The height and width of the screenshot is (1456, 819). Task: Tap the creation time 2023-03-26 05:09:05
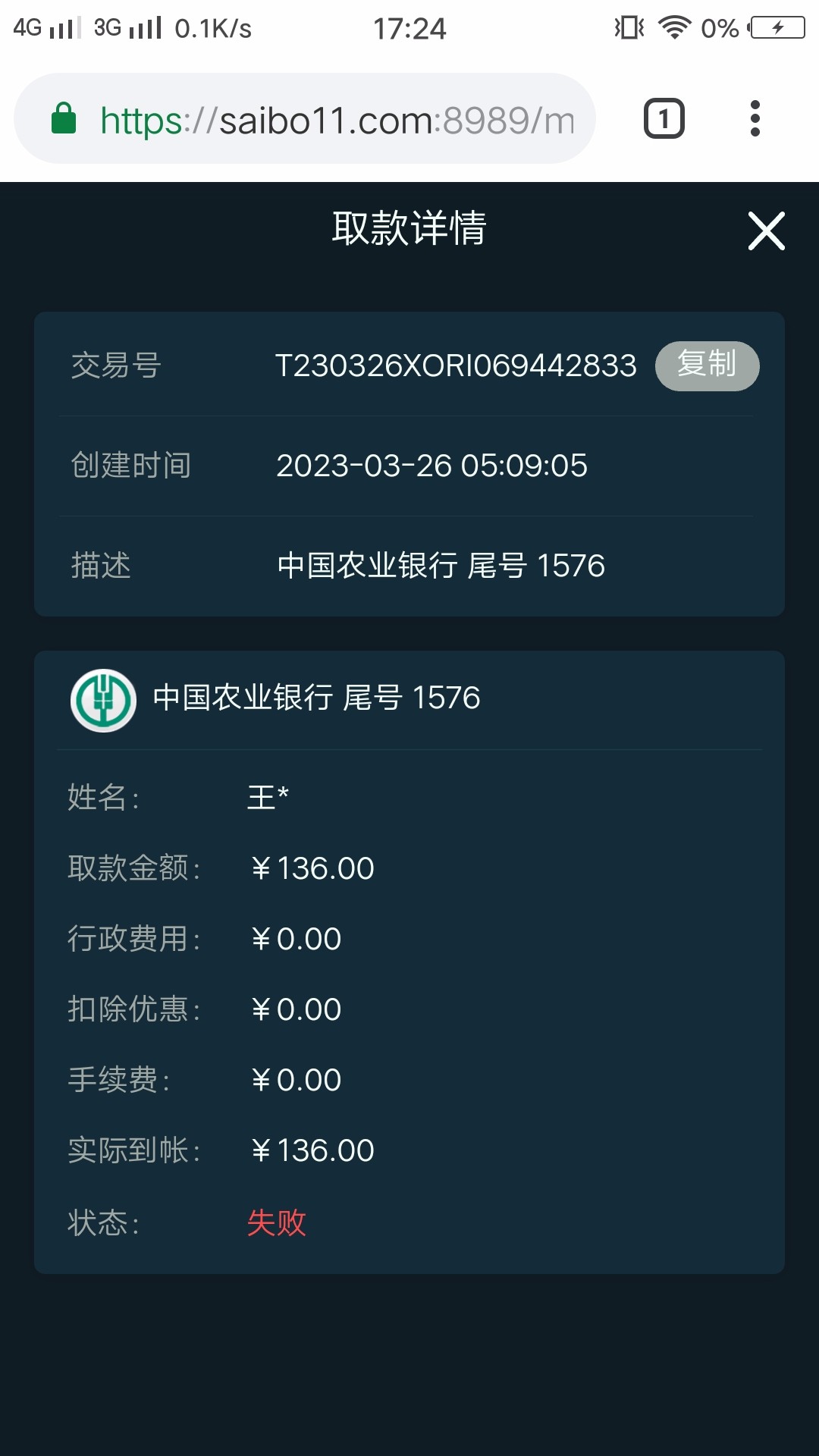point(431,466)
